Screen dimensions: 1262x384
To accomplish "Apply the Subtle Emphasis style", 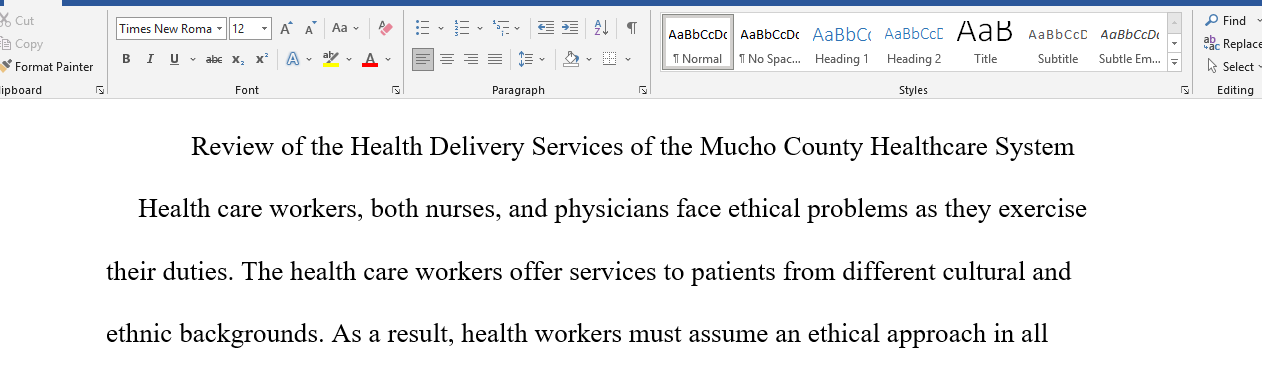I will click(1130, 42).
